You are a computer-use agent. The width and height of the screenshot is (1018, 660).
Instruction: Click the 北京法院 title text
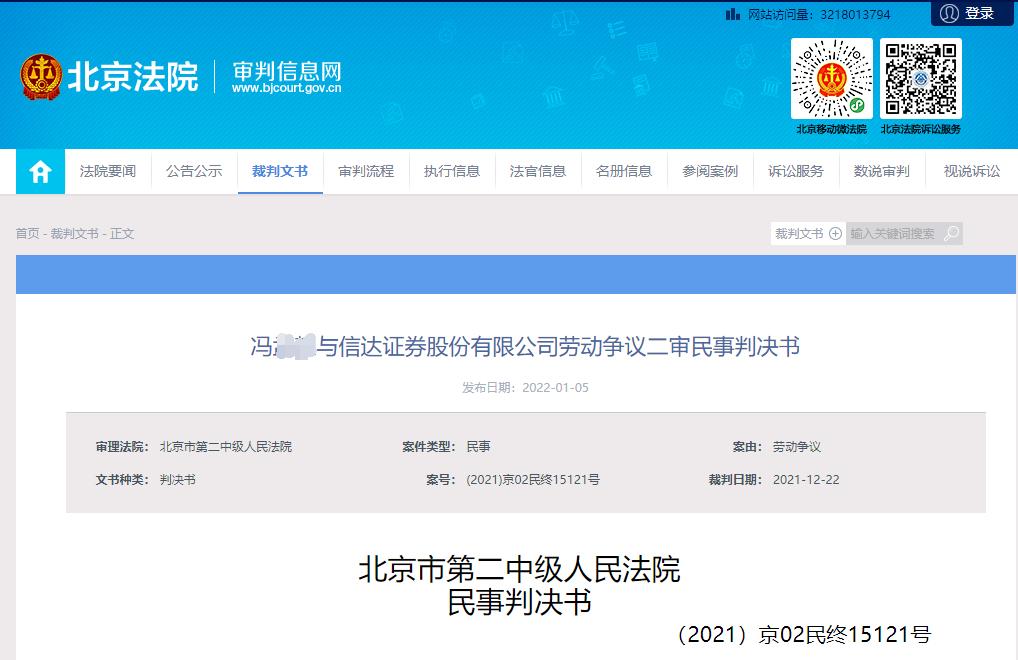132,77
